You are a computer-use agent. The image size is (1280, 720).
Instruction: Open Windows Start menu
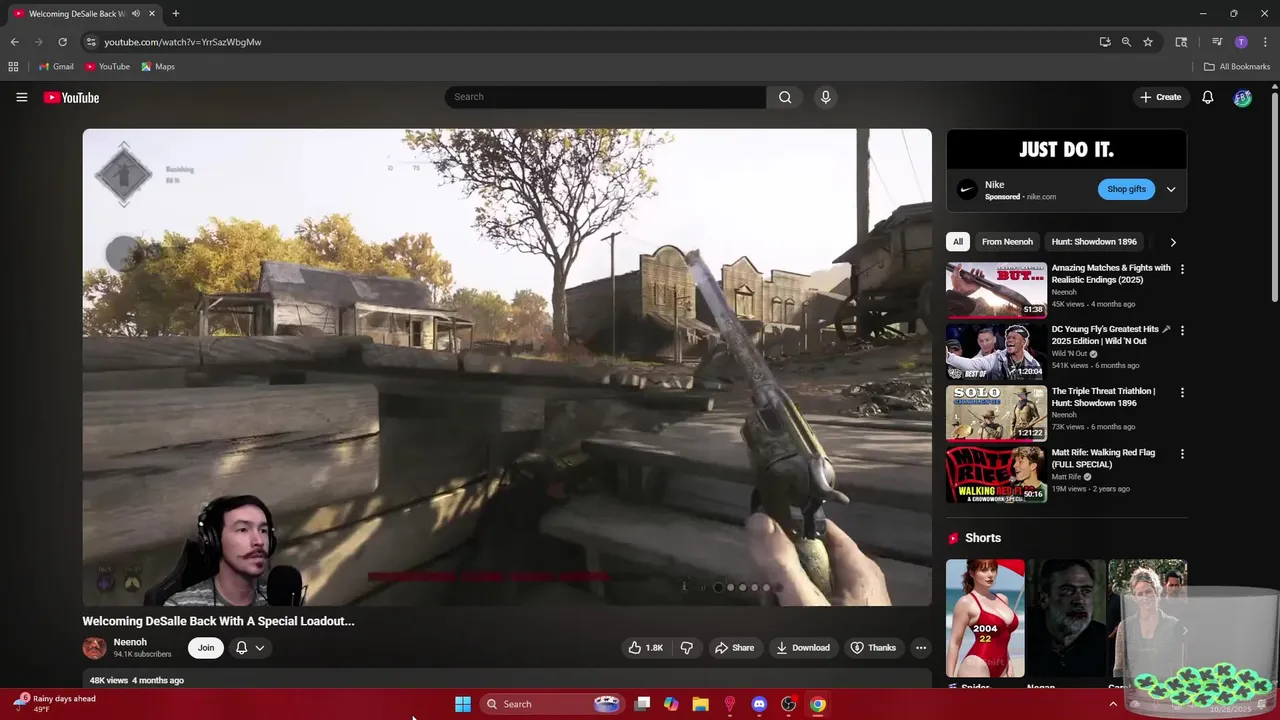463,704
